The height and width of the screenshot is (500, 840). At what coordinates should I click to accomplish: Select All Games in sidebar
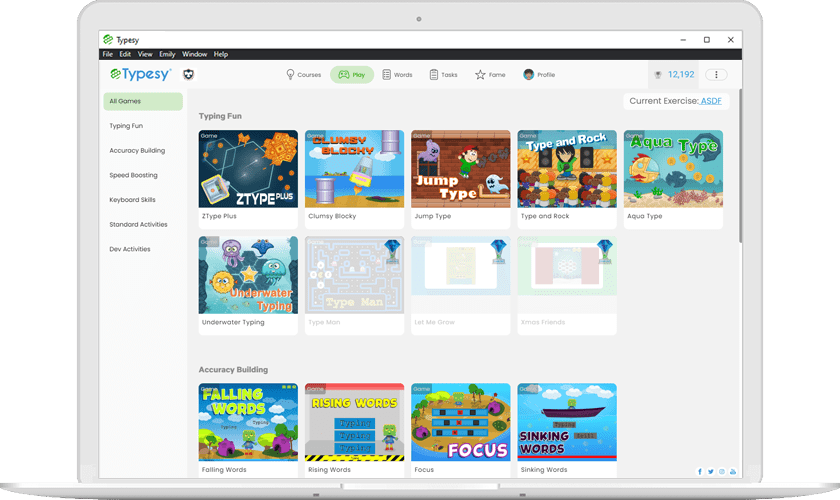pyautogui.click(x=143, y=101)
